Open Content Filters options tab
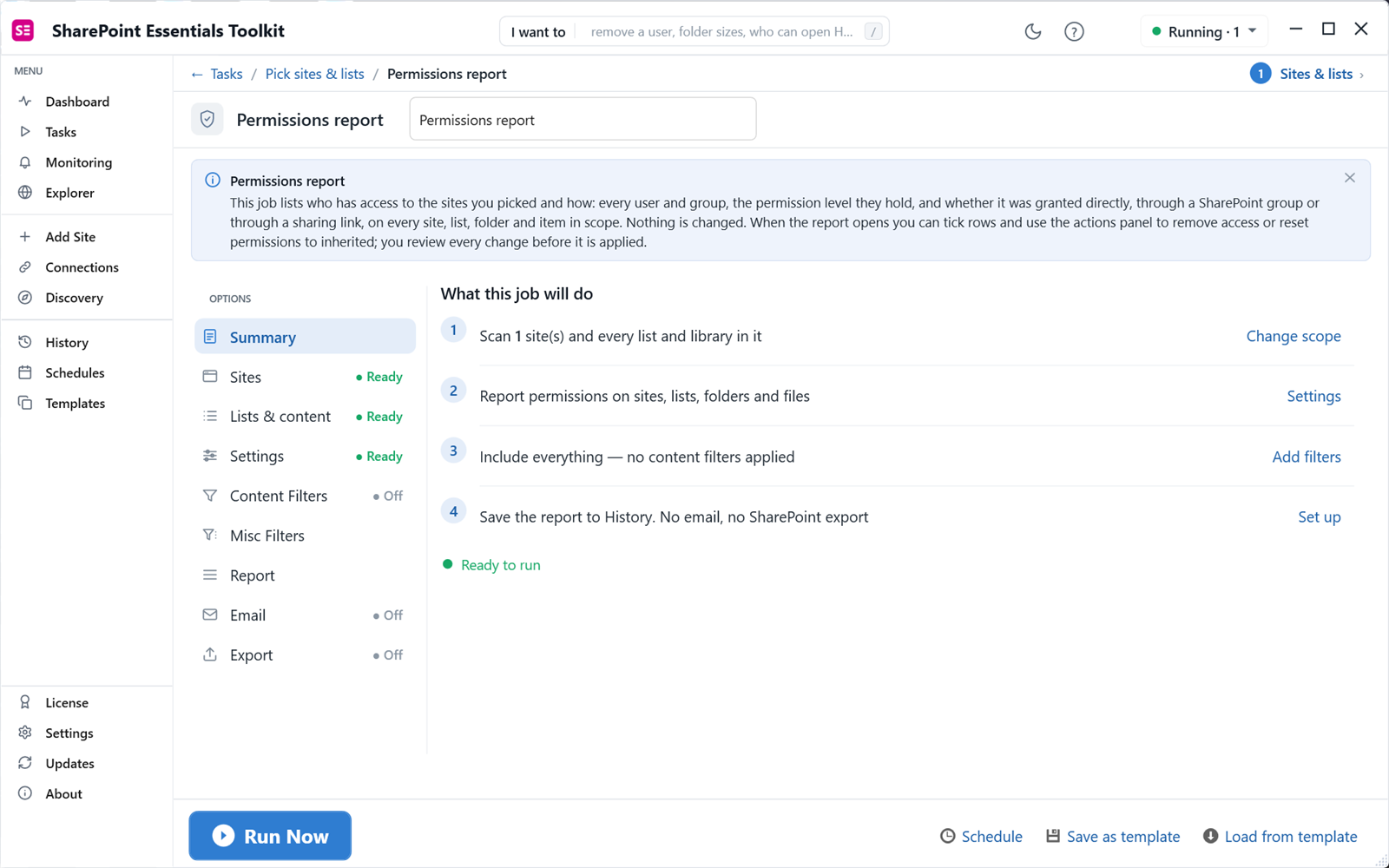 305,496
